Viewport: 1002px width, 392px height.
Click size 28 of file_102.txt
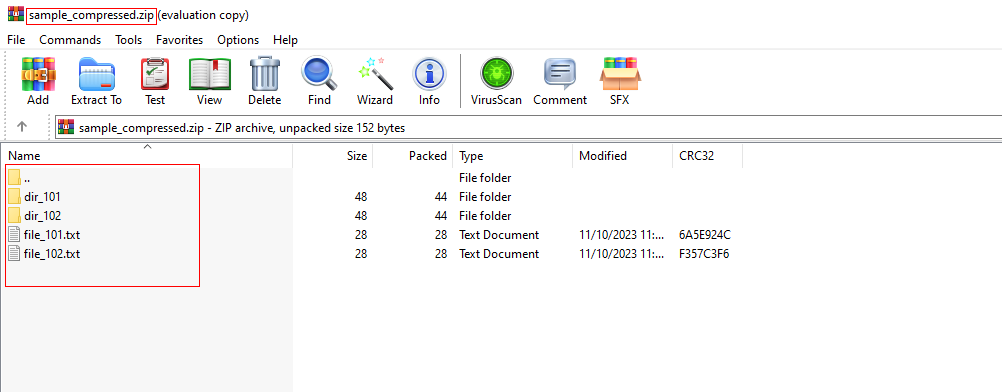pyautogui.click(x=360, y=254)
